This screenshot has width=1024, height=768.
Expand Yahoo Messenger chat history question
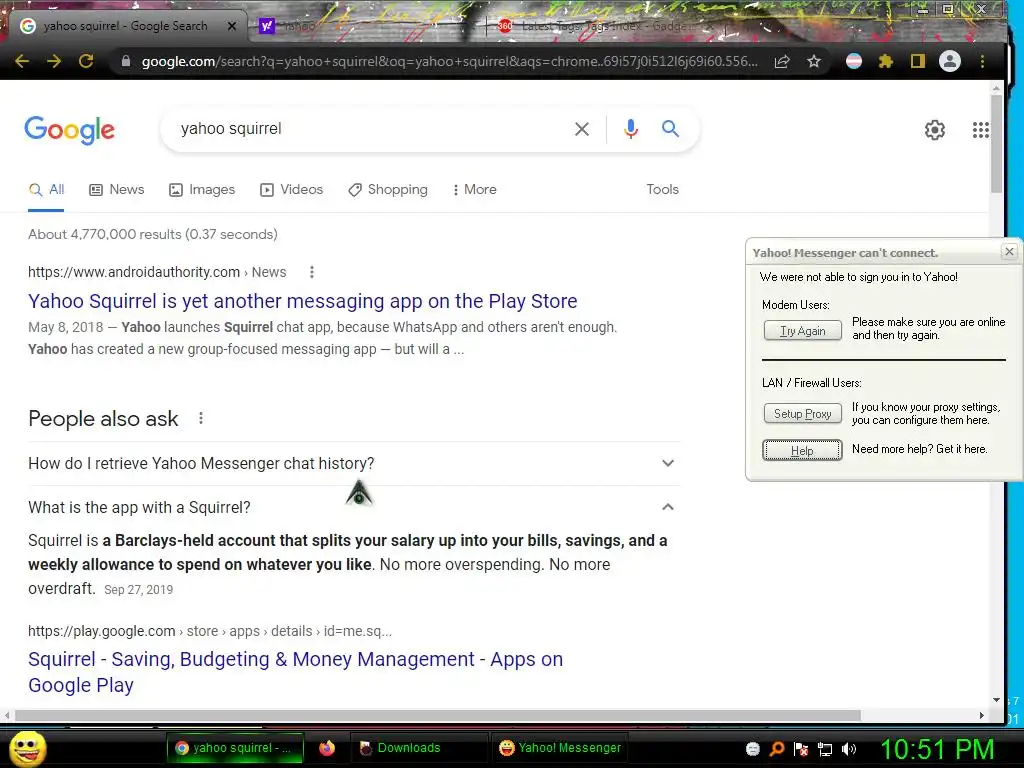354,463
